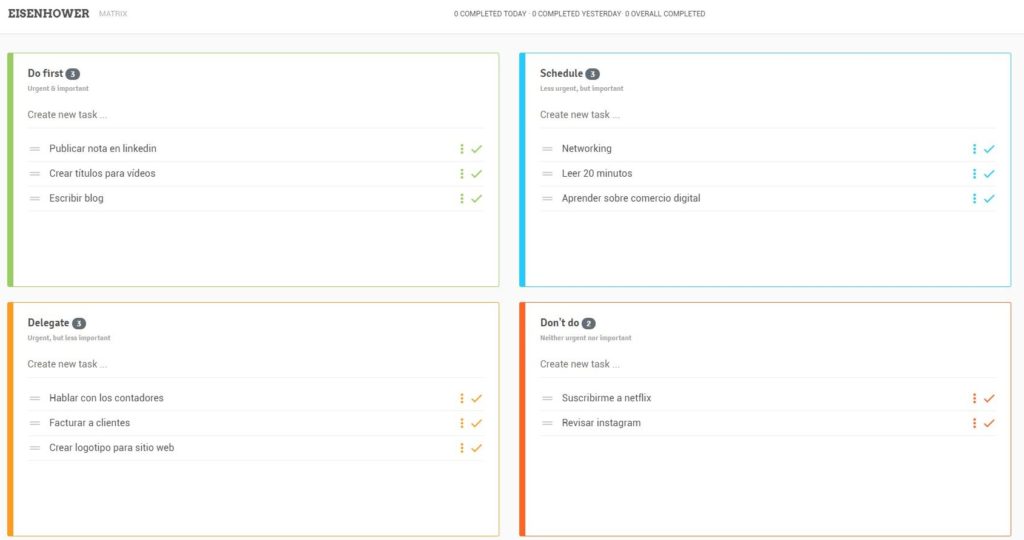This screenshot has height=540, width=1024.
Task: Show options for Suscribirme a netflix task
Action: (974, 398)
